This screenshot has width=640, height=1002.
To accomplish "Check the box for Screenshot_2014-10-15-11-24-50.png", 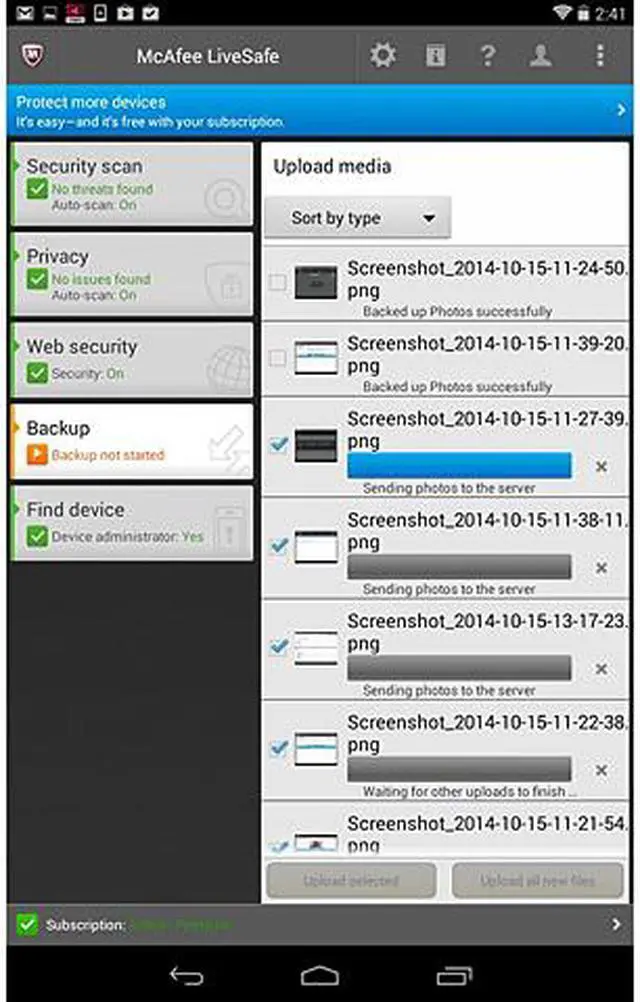I will point(277,282).
